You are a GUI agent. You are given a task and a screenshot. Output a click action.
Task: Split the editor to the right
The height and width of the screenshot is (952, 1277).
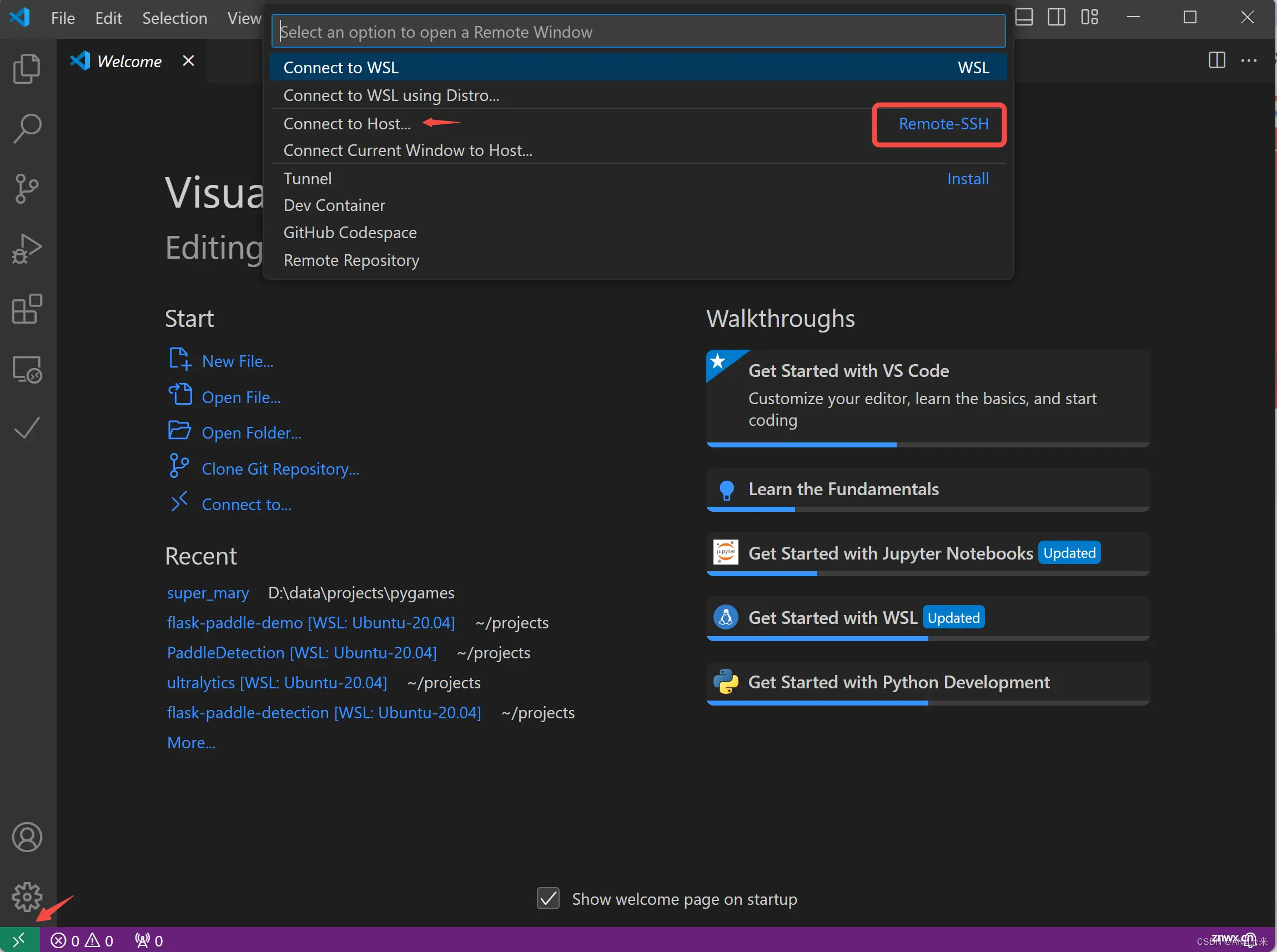coord(1216,61)
